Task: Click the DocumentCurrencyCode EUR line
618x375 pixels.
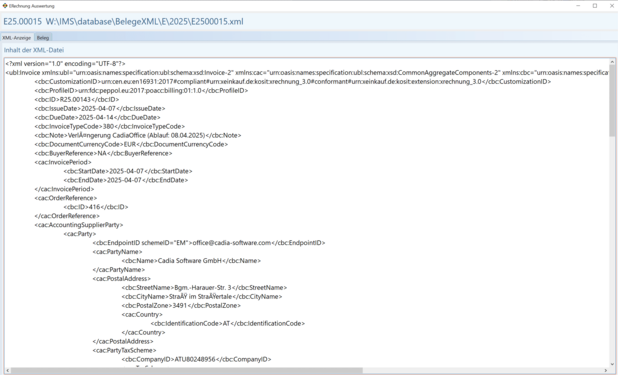Action: click(x=131, y=144)
